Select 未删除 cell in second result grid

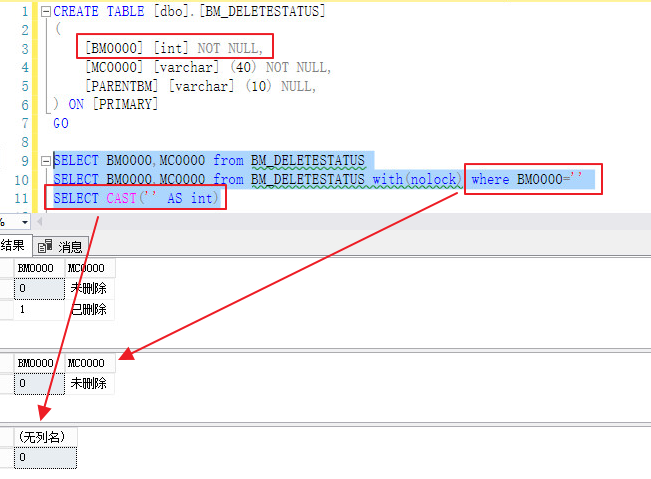[90, 384]
